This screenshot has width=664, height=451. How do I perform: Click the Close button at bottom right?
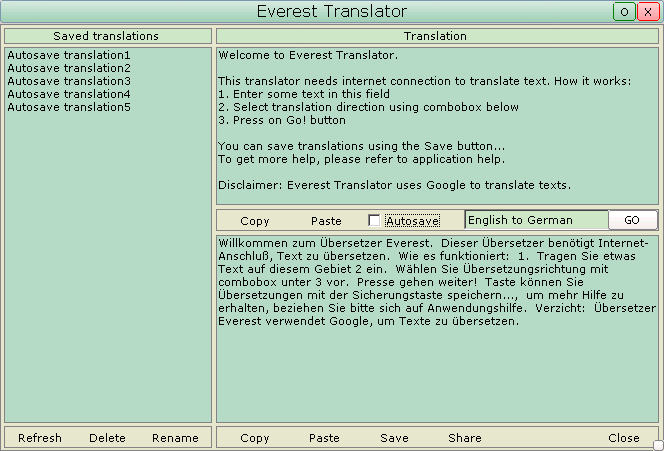pos(624,438)
